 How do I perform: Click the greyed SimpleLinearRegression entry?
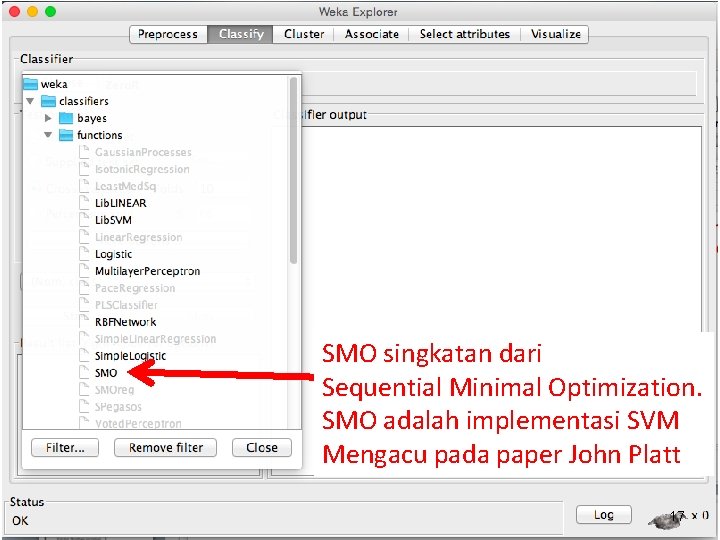[x=155, y=339]
